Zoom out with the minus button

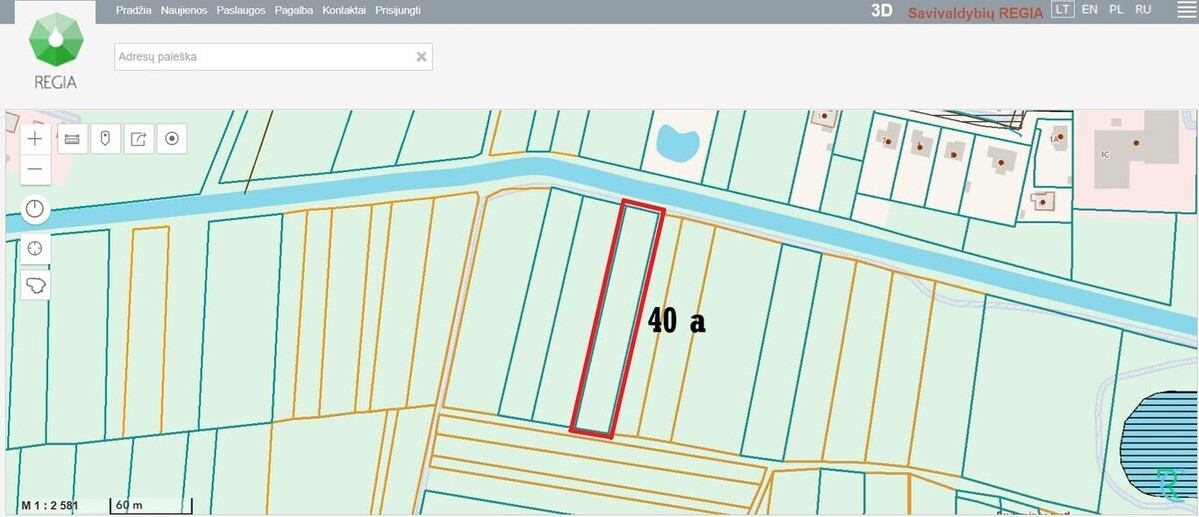click(x=35, y=169)
